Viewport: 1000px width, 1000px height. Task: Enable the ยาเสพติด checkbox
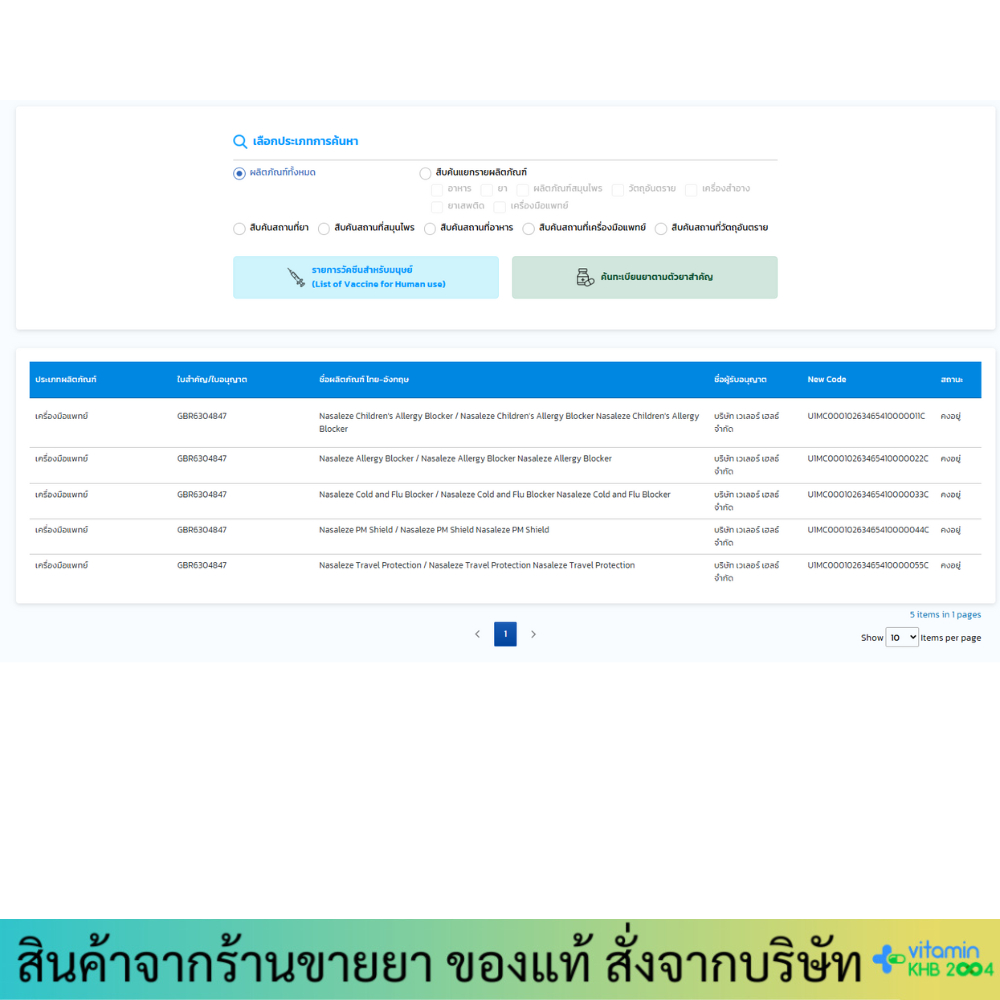click(x=437, y=206)
